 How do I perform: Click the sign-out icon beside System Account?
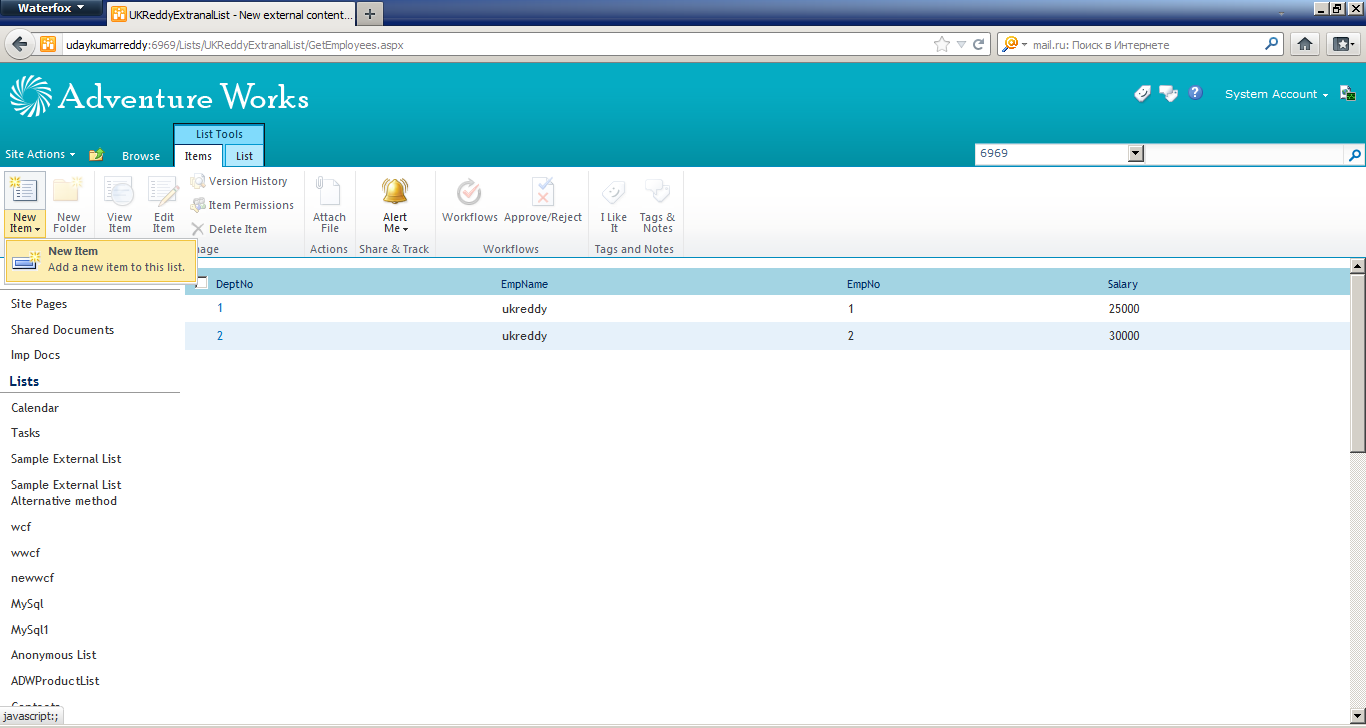coord(1347,93)
